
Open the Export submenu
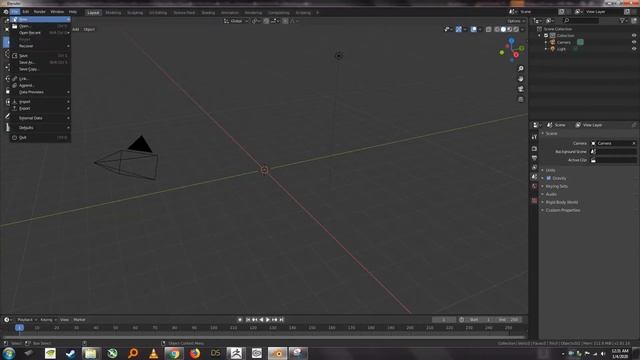click(40, 109)
